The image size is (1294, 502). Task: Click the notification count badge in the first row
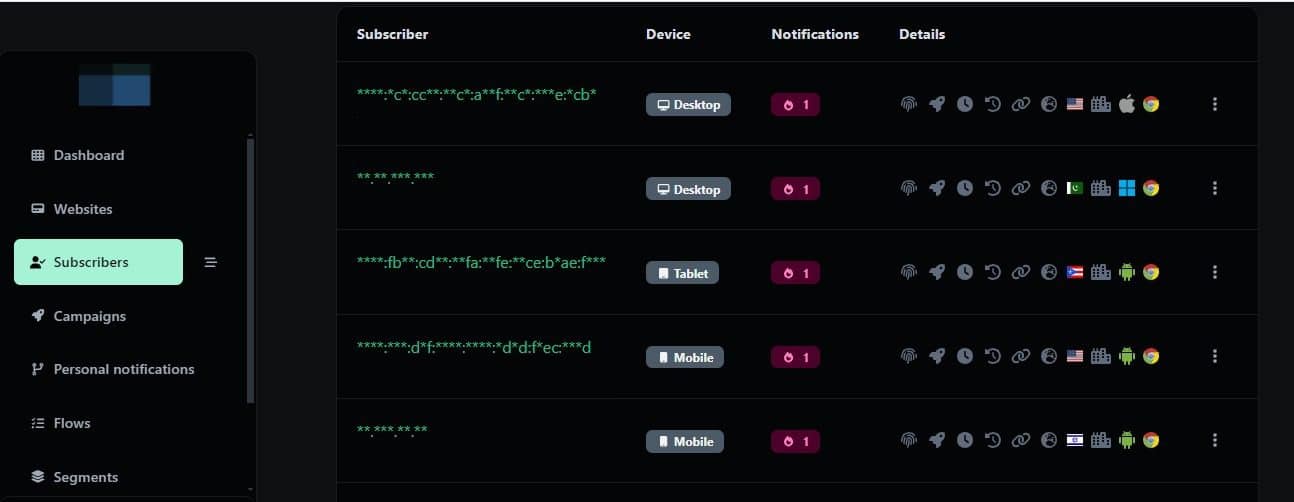795,104
